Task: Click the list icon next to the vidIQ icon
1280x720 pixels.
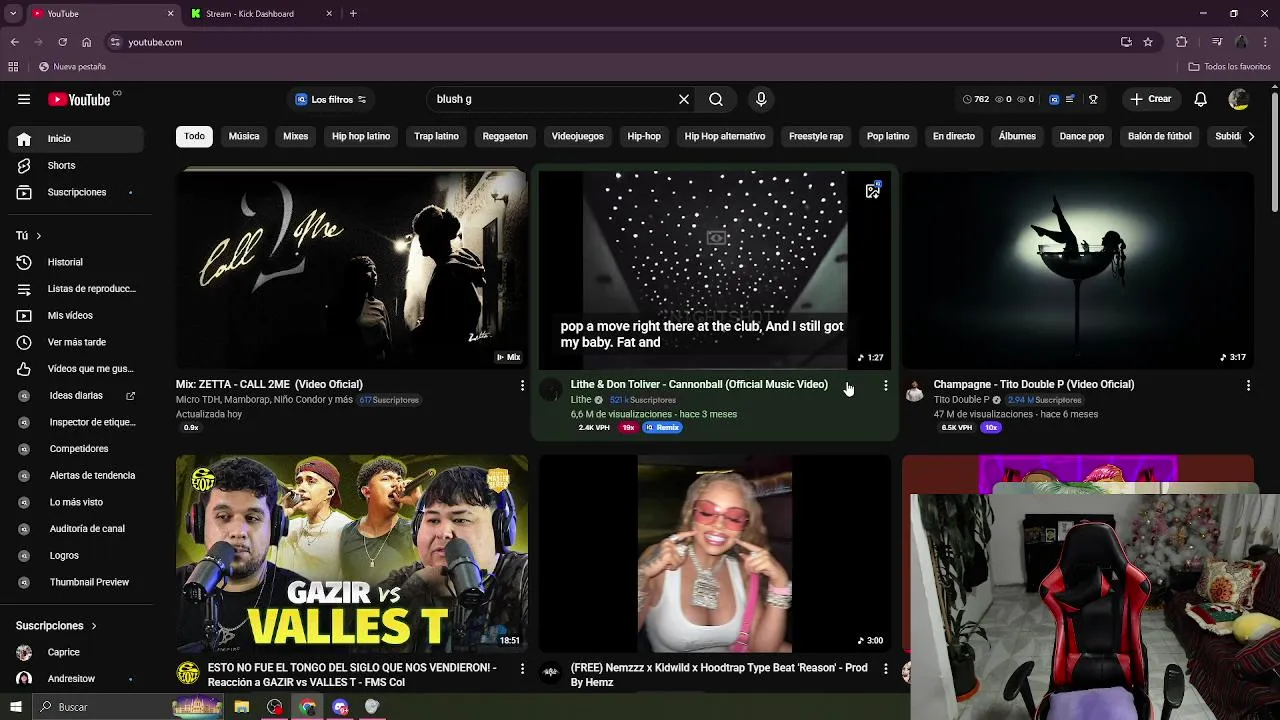Action: click(x=1070, y=99)
